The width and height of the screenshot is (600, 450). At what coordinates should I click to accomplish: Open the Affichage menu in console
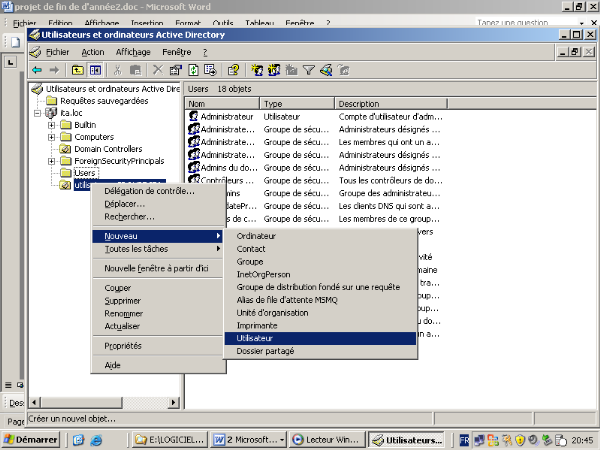[x=132, y=52]
